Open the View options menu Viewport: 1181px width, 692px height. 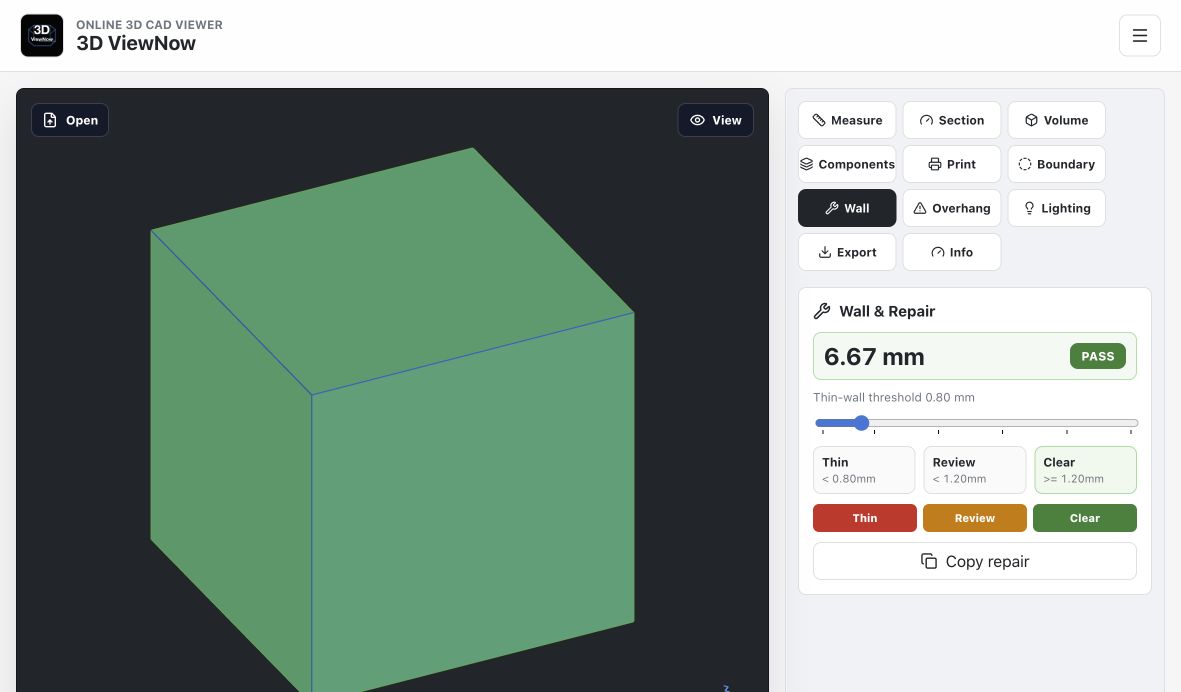pyautogui.click(x=716, y=120)
